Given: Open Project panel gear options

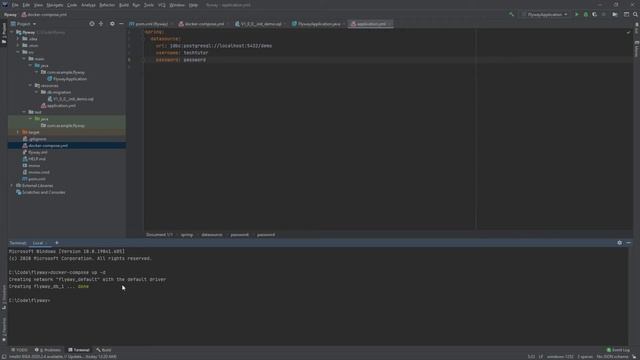Looking at the screenshot, I should pyautogui.click(x=112, y=24).
